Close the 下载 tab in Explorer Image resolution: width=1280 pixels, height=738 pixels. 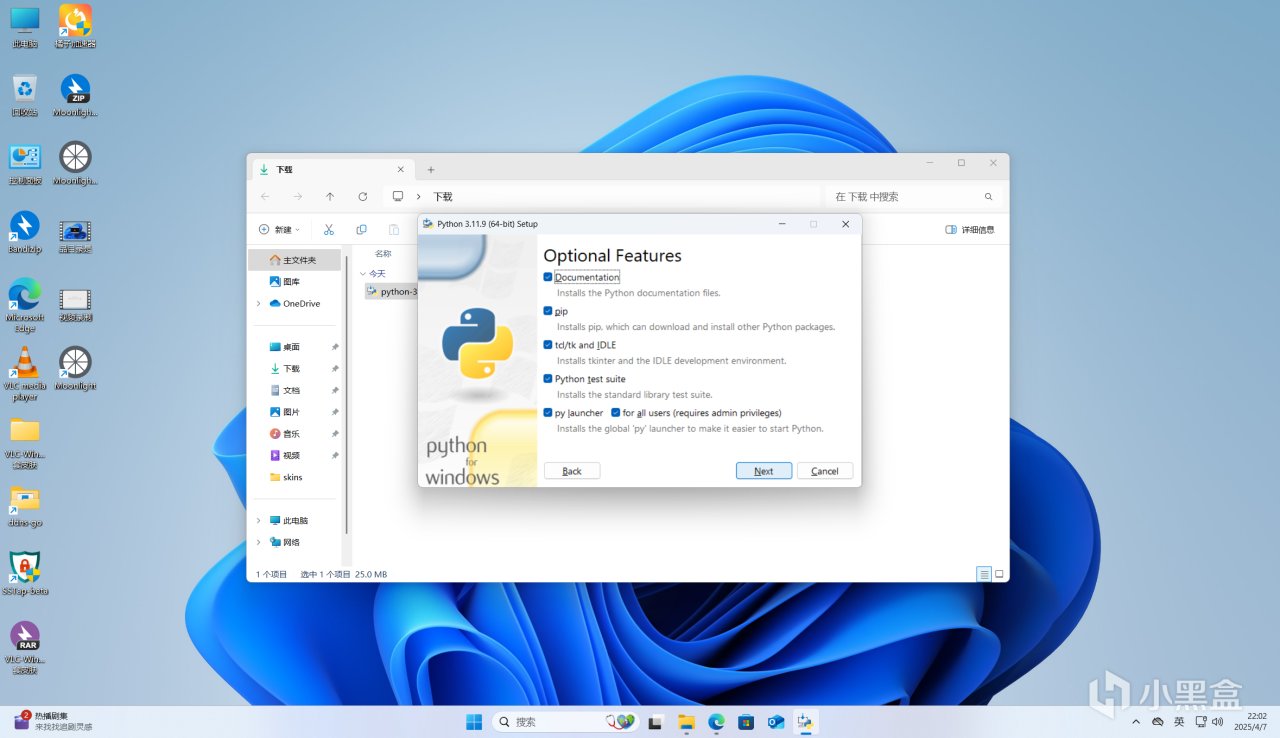(x=401, y=170)
